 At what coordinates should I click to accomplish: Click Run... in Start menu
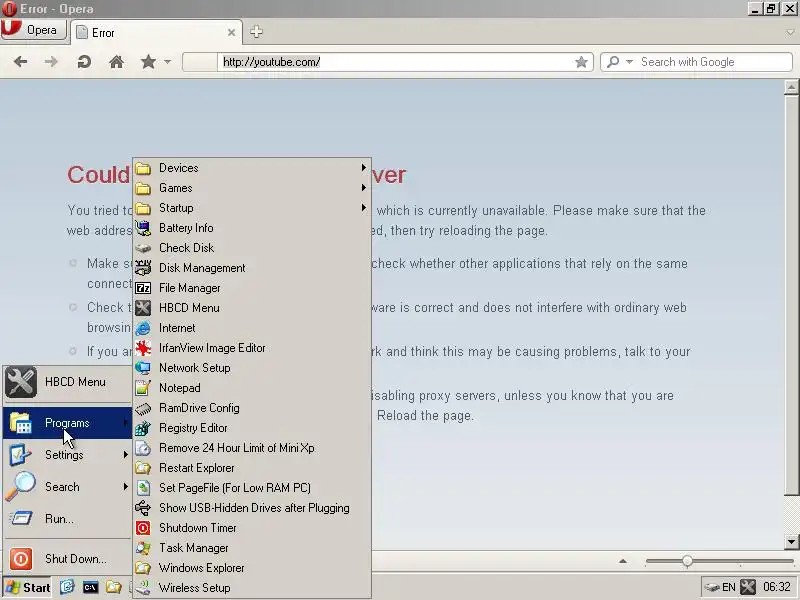pyautogui.click(x=67, y=519)
